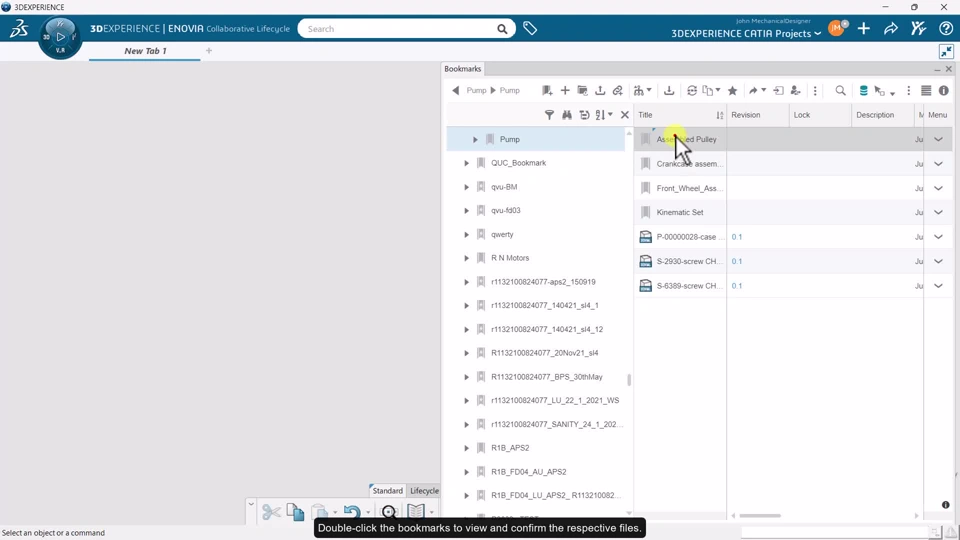Select the New Tab 1 tab
The height and width of the screenshot is (540, 960).
coord(145,51)
